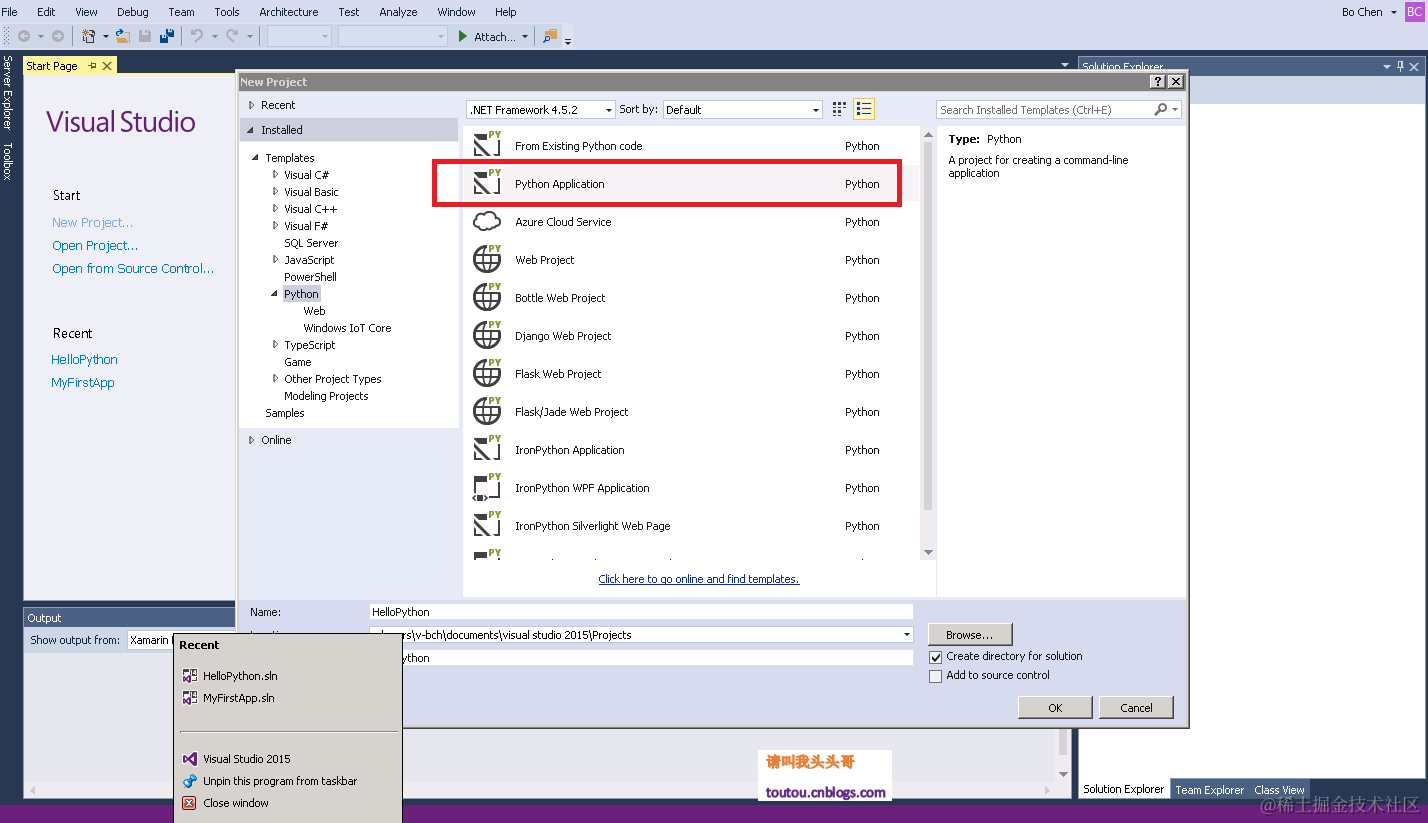Open the Sort by Default dropdown

tap(816, 110)
